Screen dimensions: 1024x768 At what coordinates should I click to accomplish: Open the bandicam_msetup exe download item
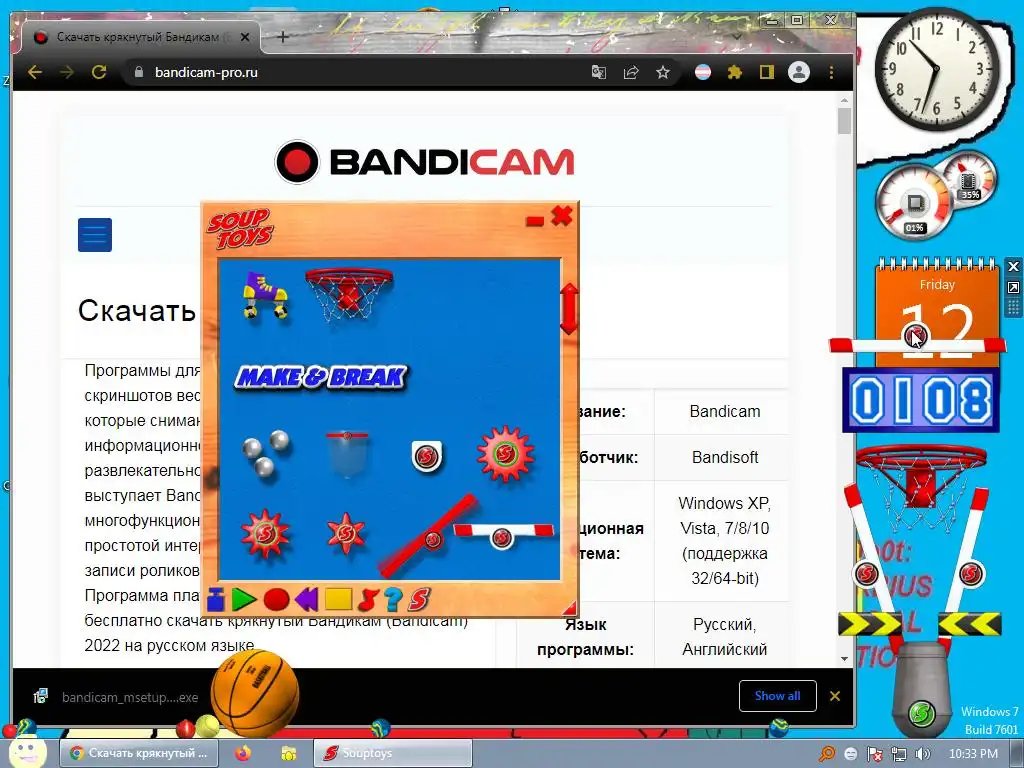click(116, 697)
